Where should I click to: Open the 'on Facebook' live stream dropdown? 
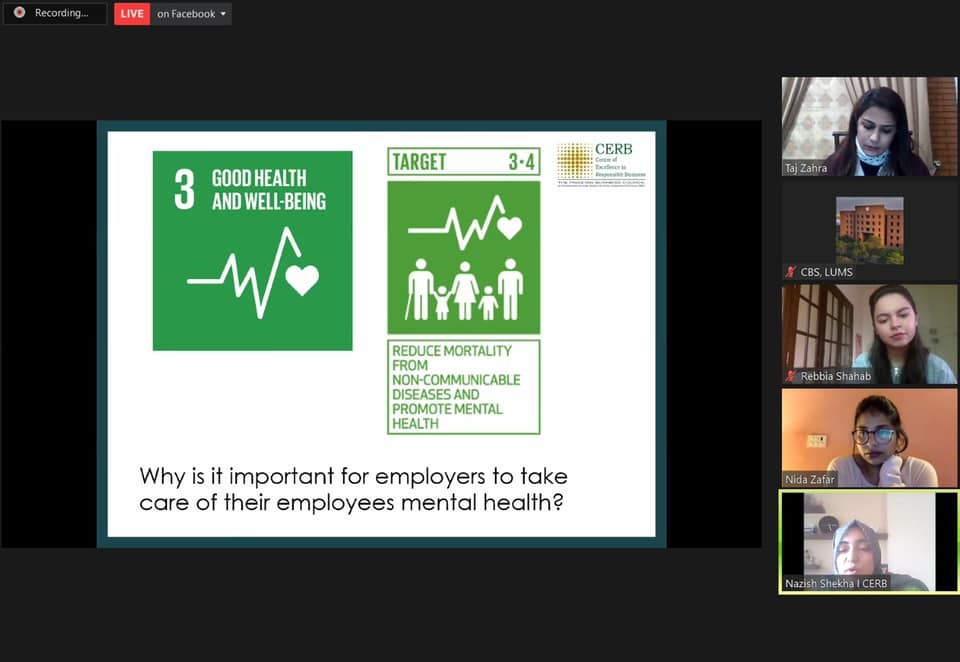[191, 13]
